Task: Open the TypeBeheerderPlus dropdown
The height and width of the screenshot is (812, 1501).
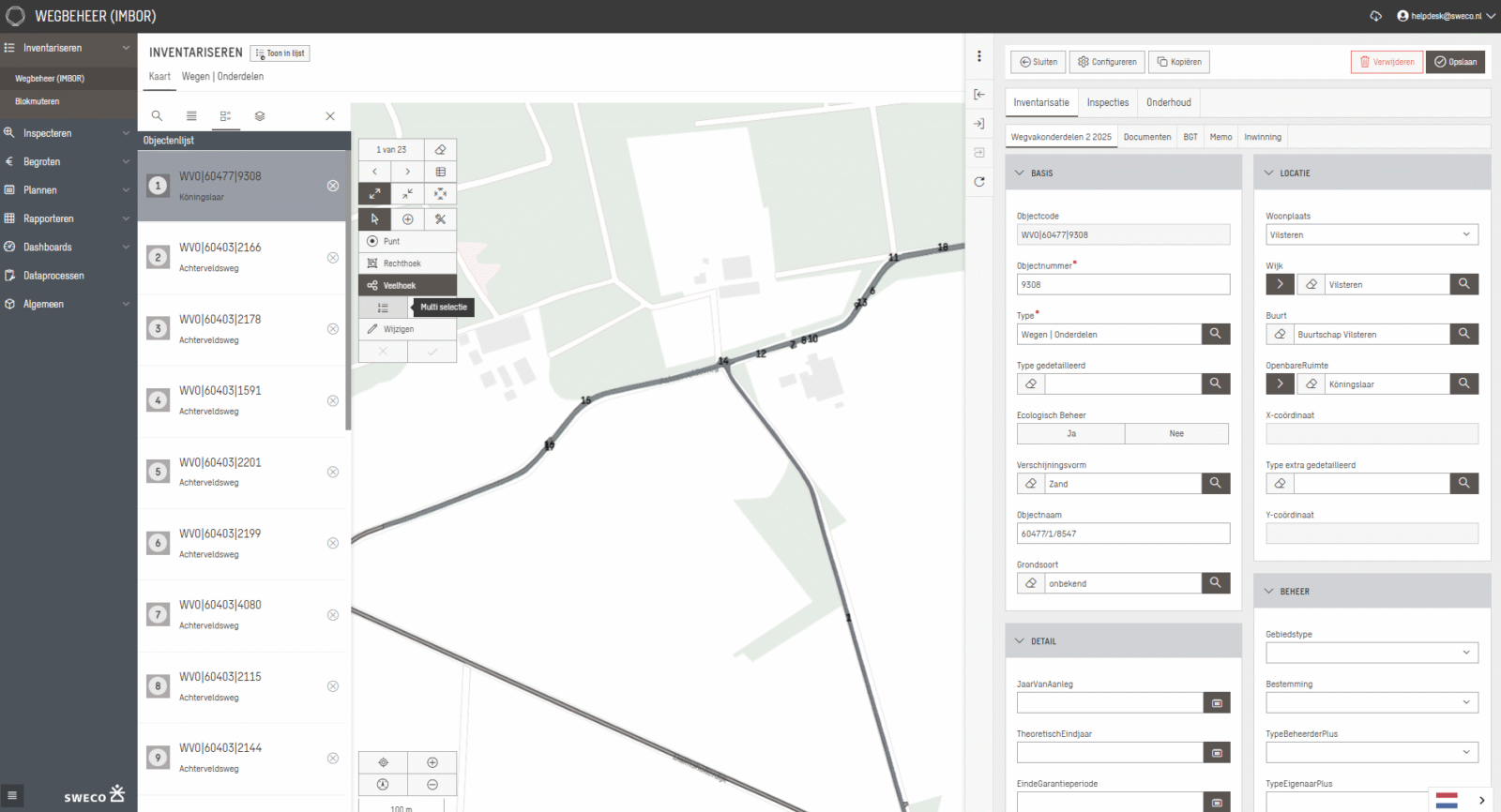Action: point(1372,752)
